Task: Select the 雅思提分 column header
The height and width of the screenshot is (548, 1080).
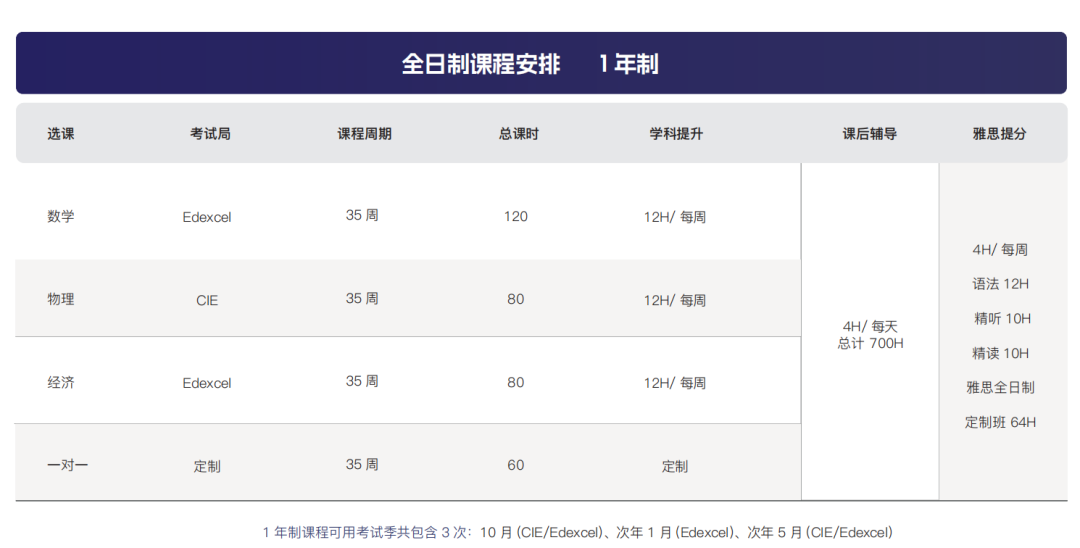Action: [x=999, y=134]
